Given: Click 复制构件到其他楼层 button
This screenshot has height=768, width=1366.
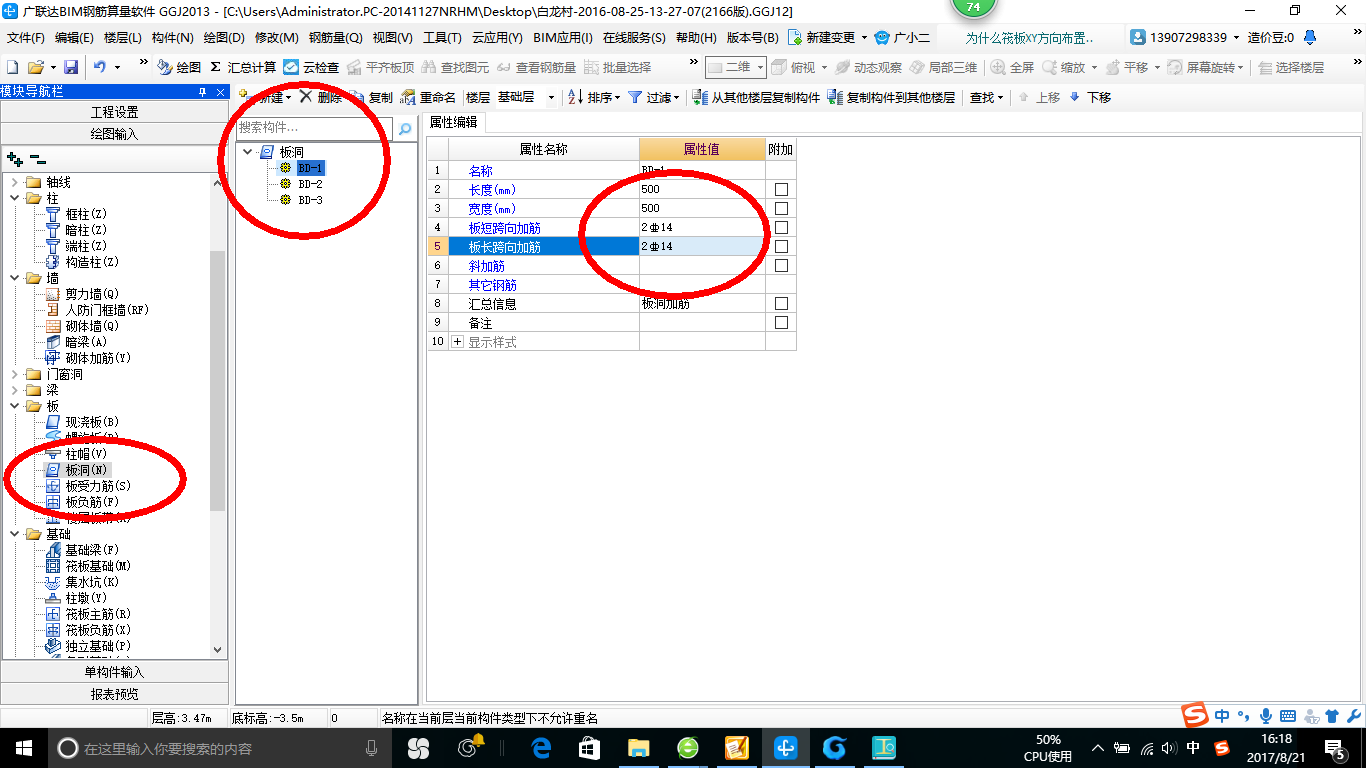Looking at the screenshot, I should (892, 97).
